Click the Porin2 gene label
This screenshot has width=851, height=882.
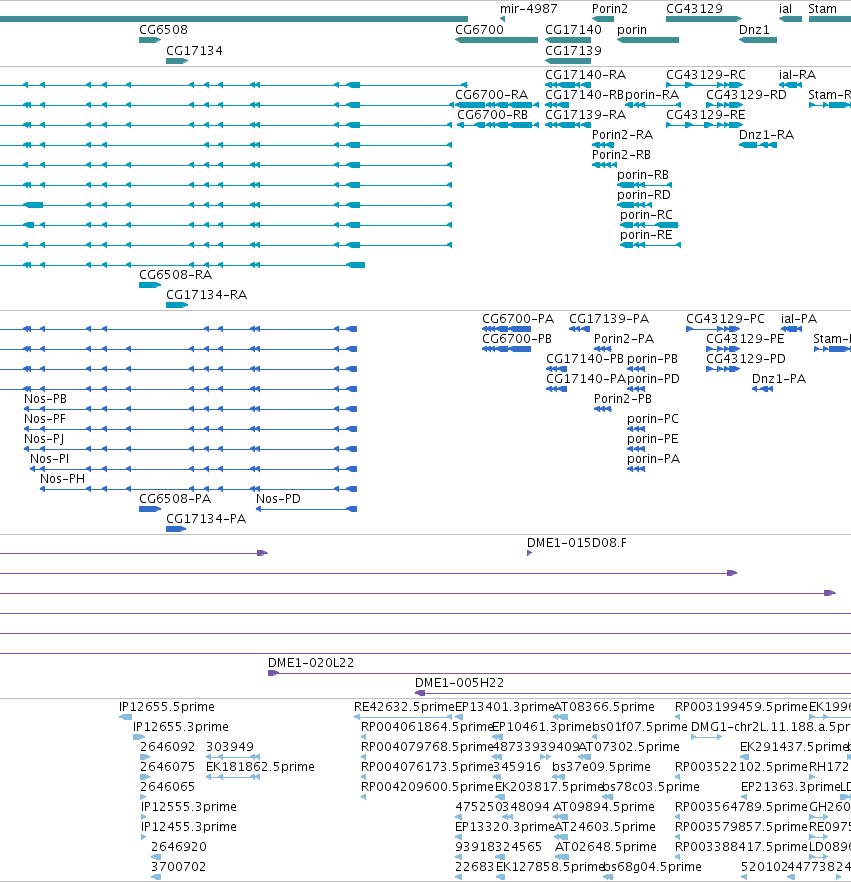[x=610, y=9]
